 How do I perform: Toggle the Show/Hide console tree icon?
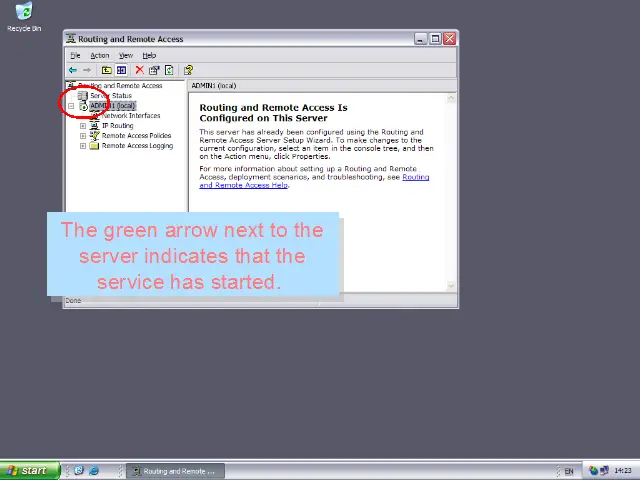pos(121,70)
